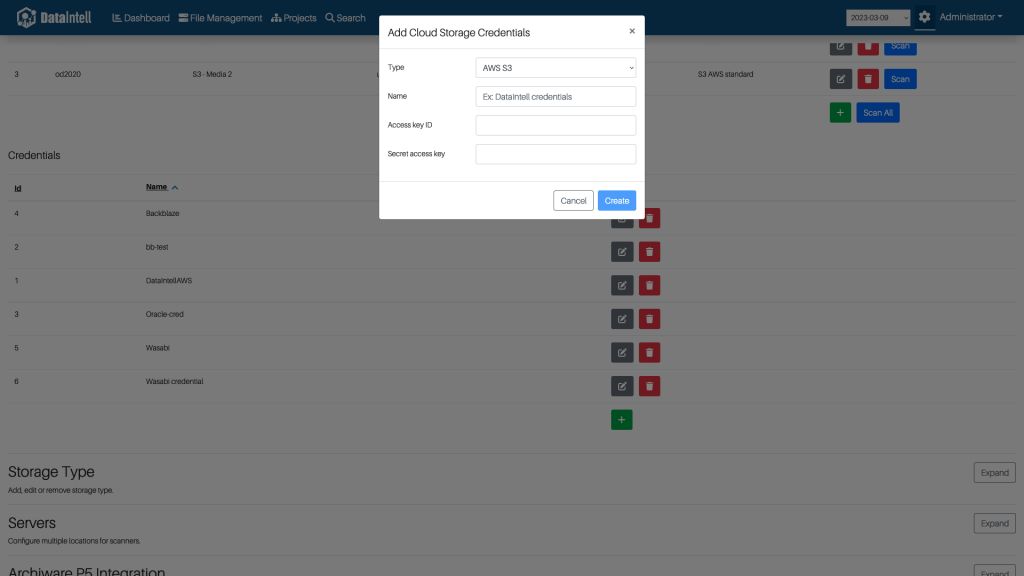Add a new storage with green plus beside Scan All
Screen dimensions: 1024x576
pos(840,112)
